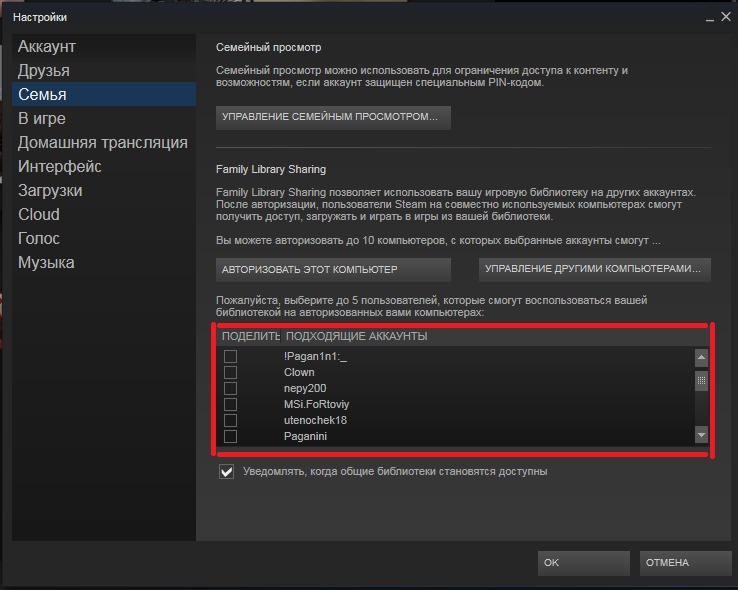Click the accounts list scroll-up arrow
The height and width of the screenshot is (590, 738).
[701, 358]
